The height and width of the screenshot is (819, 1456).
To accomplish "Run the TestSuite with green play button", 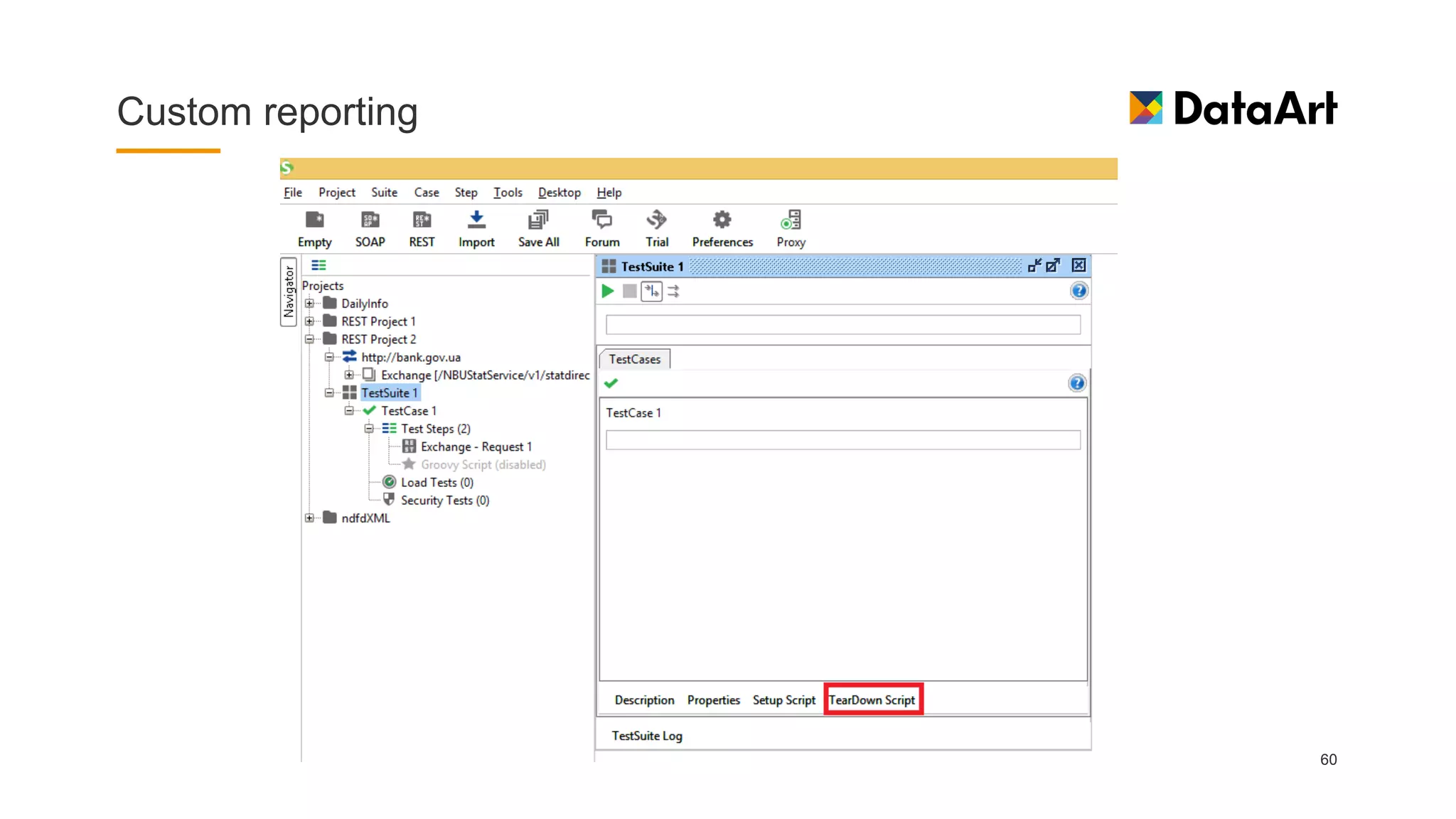I will [608, 291].
